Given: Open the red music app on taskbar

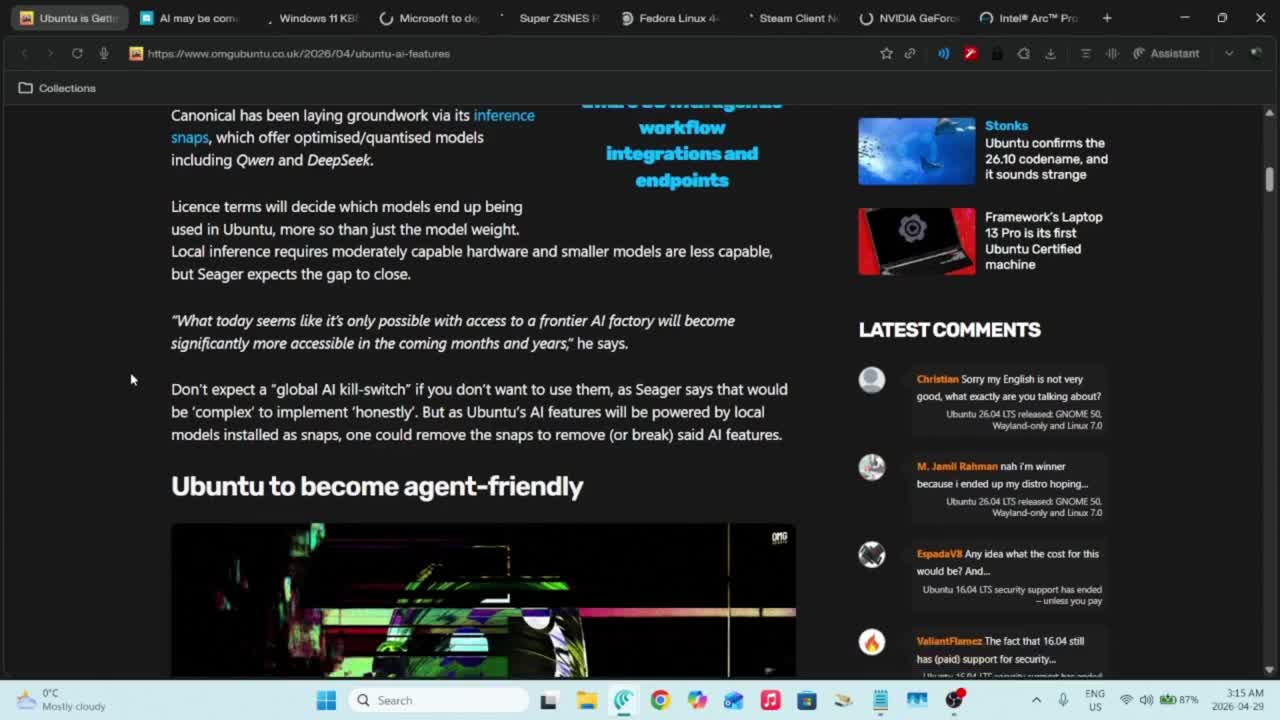Looking at the screenshot, I should [770, 701].
